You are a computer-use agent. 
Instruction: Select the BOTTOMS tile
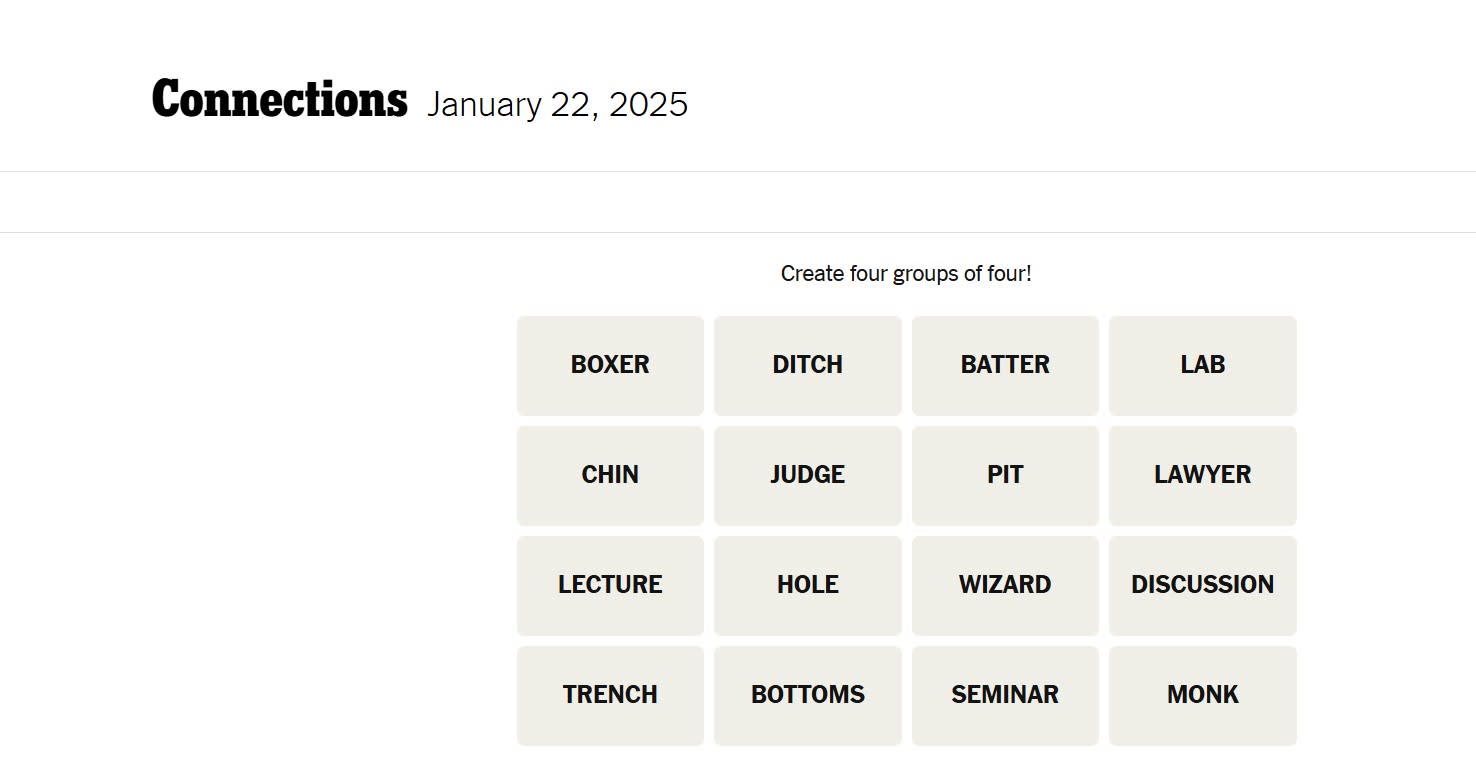point(807,695)
